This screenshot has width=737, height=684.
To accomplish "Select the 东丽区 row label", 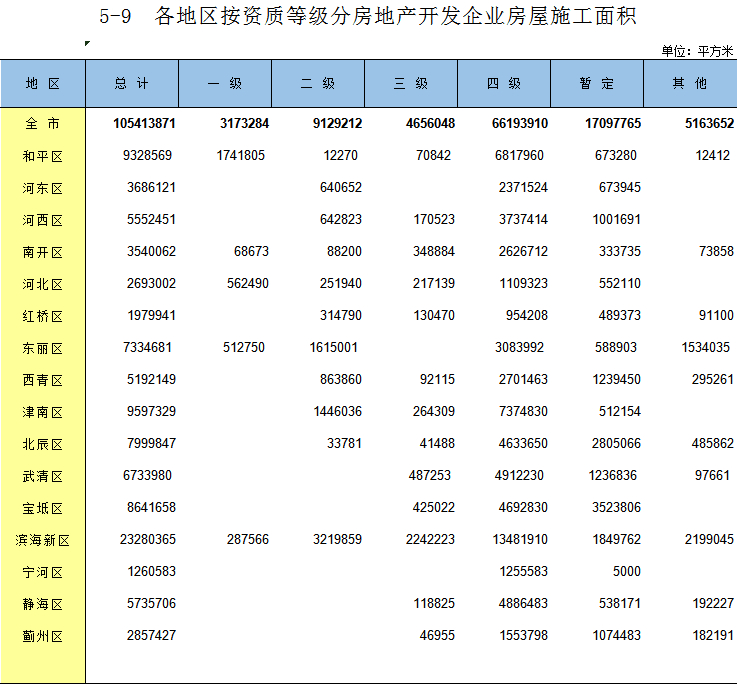I will coord(43,348).
